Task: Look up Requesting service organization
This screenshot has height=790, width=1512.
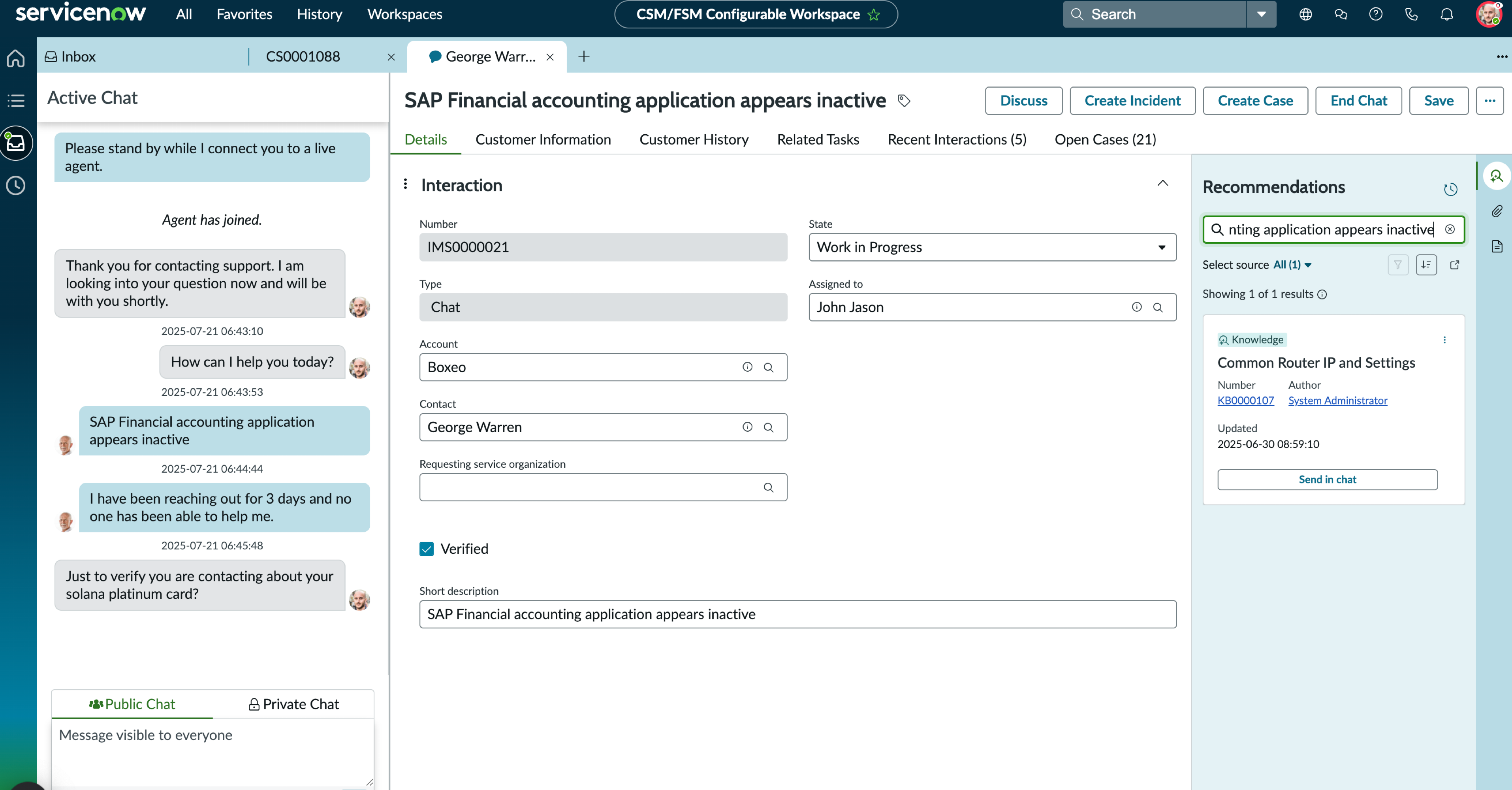Action: pyautogui.click(x=768, y=488)
